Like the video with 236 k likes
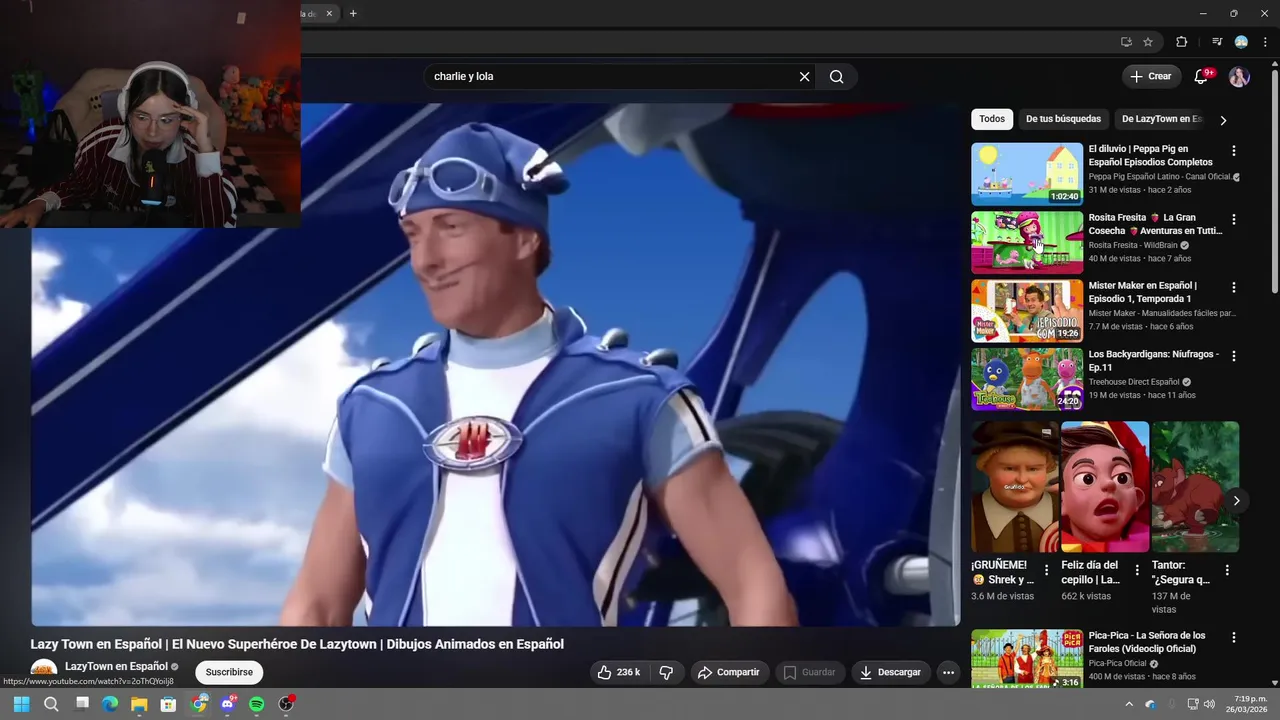The height and width of the screenshot is (720, 1280). [619, 672]
